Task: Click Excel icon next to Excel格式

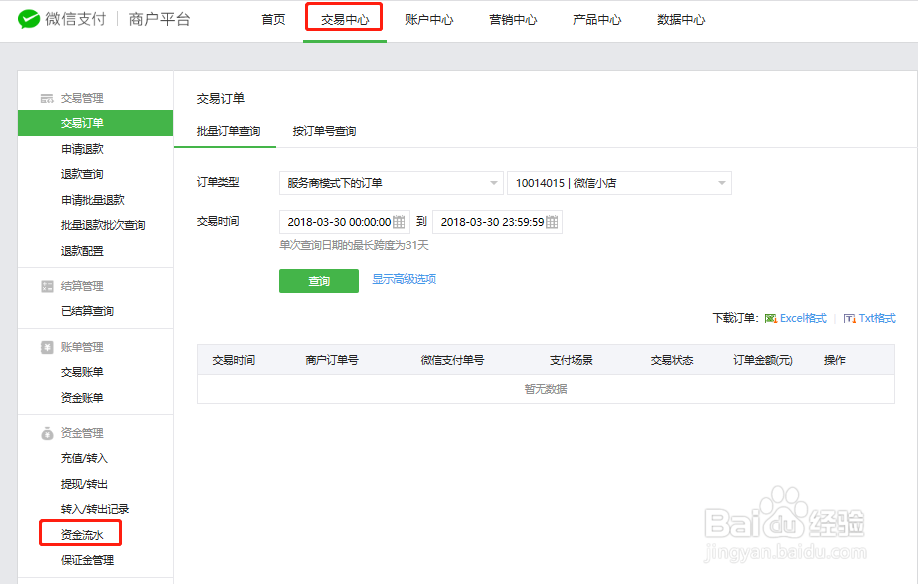Action: click(770, 318)
